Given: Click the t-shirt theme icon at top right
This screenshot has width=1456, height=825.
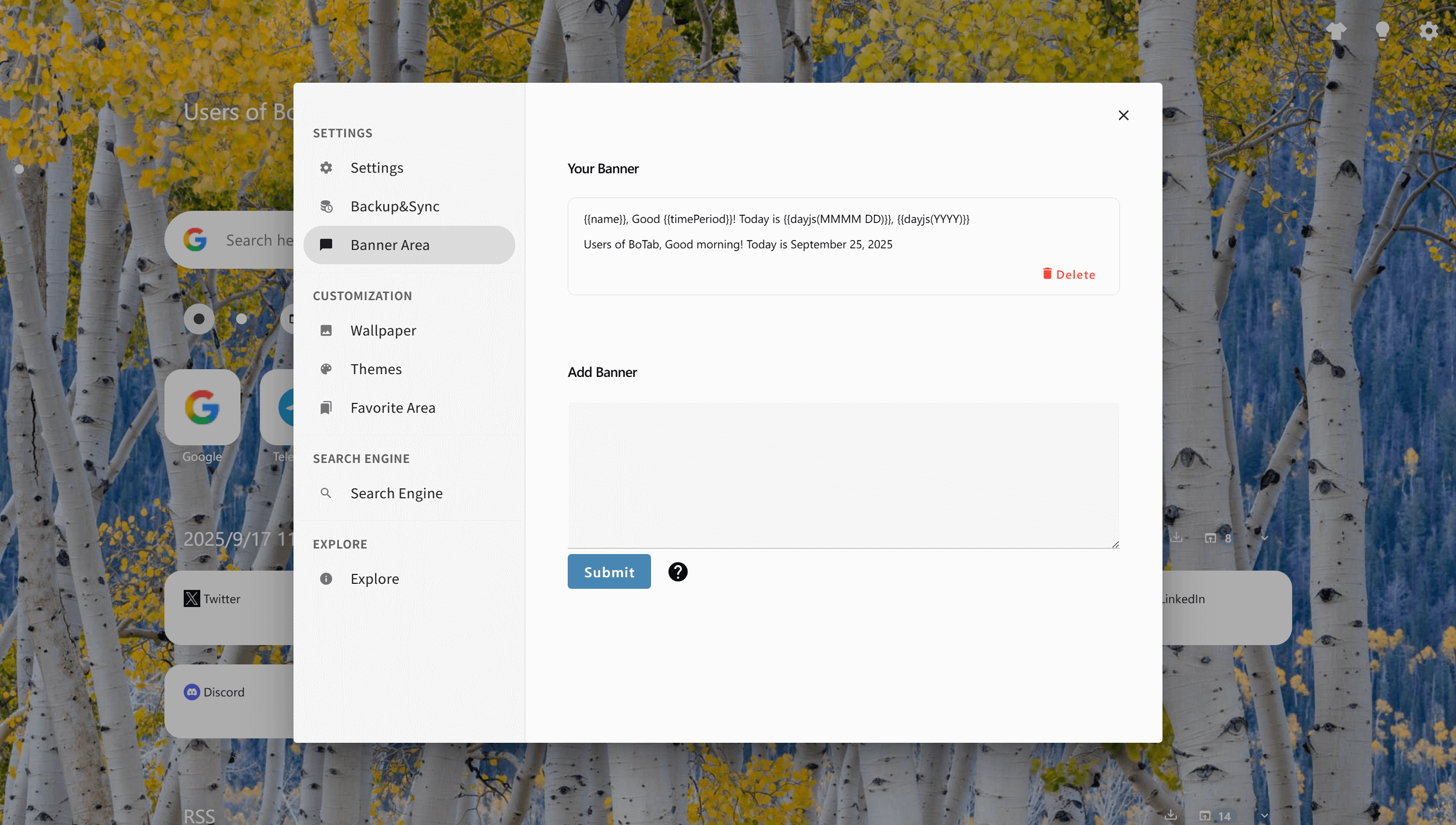Looking at the screenshot, I should (x=1336, y=30).
